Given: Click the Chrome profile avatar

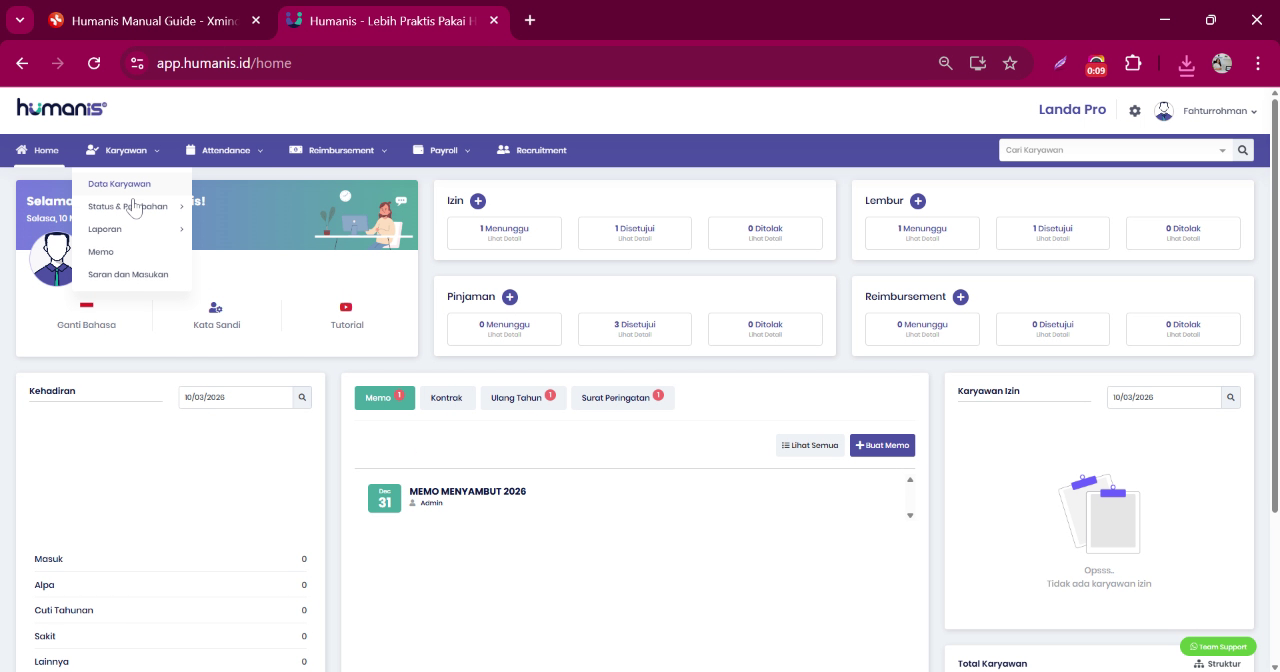Looking at the screenshot, I should coord(1222,63).
